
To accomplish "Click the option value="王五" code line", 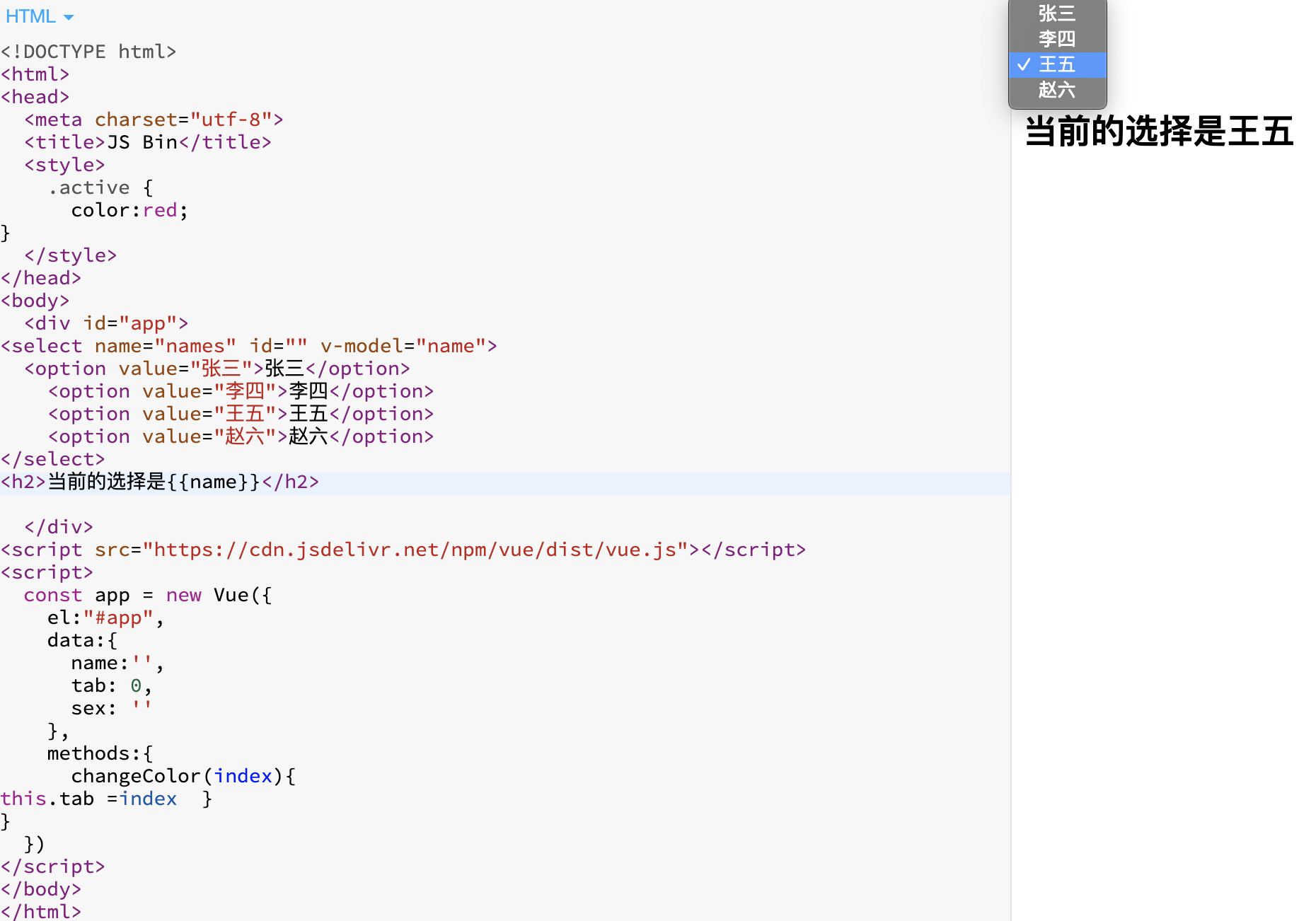I will point(241,414).
